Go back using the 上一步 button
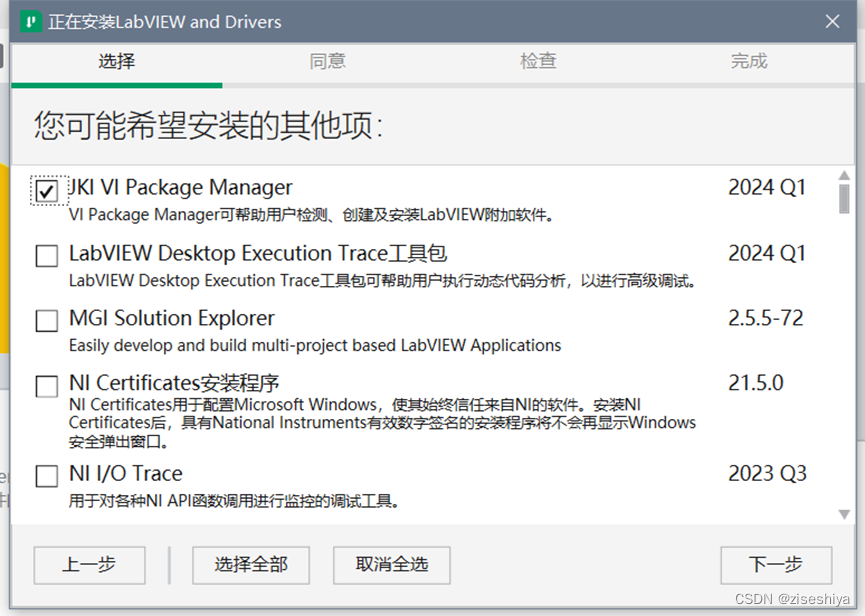The height and width of the screenshot is (616, 865). (x=89, y=565)
